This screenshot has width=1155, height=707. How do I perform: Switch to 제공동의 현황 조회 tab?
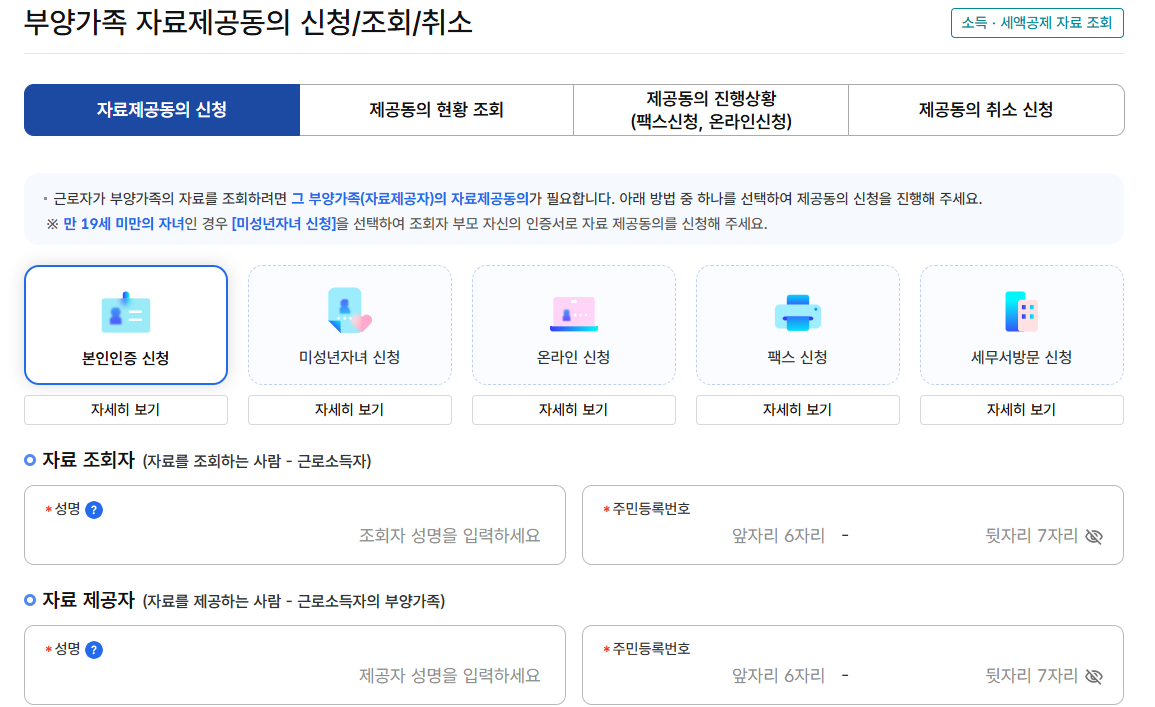(x=436, y=110)
